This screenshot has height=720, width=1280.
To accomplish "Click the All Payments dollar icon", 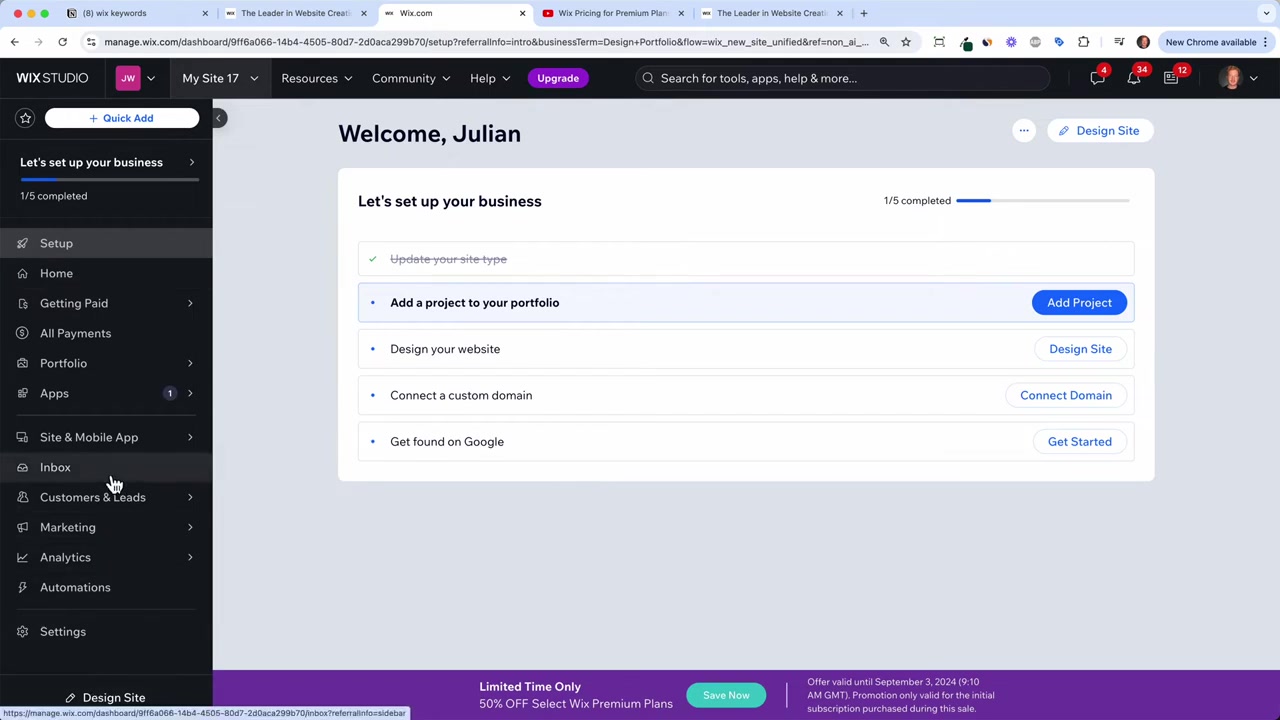I will pyautogui.click(x=22, y=333).
